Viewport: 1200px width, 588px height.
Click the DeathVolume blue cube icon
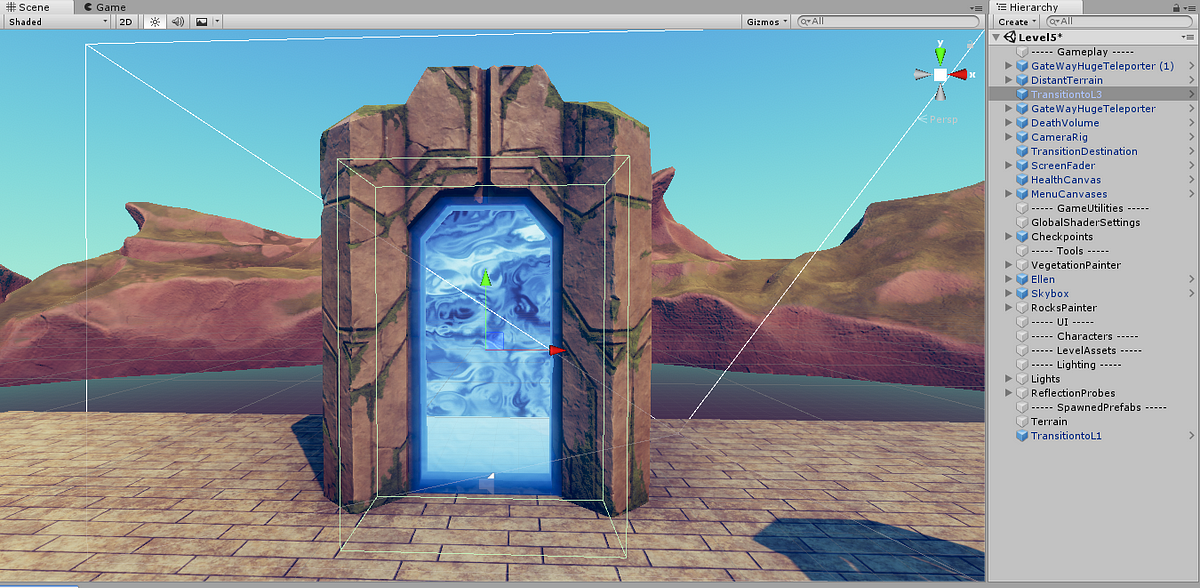(1022, 123)
